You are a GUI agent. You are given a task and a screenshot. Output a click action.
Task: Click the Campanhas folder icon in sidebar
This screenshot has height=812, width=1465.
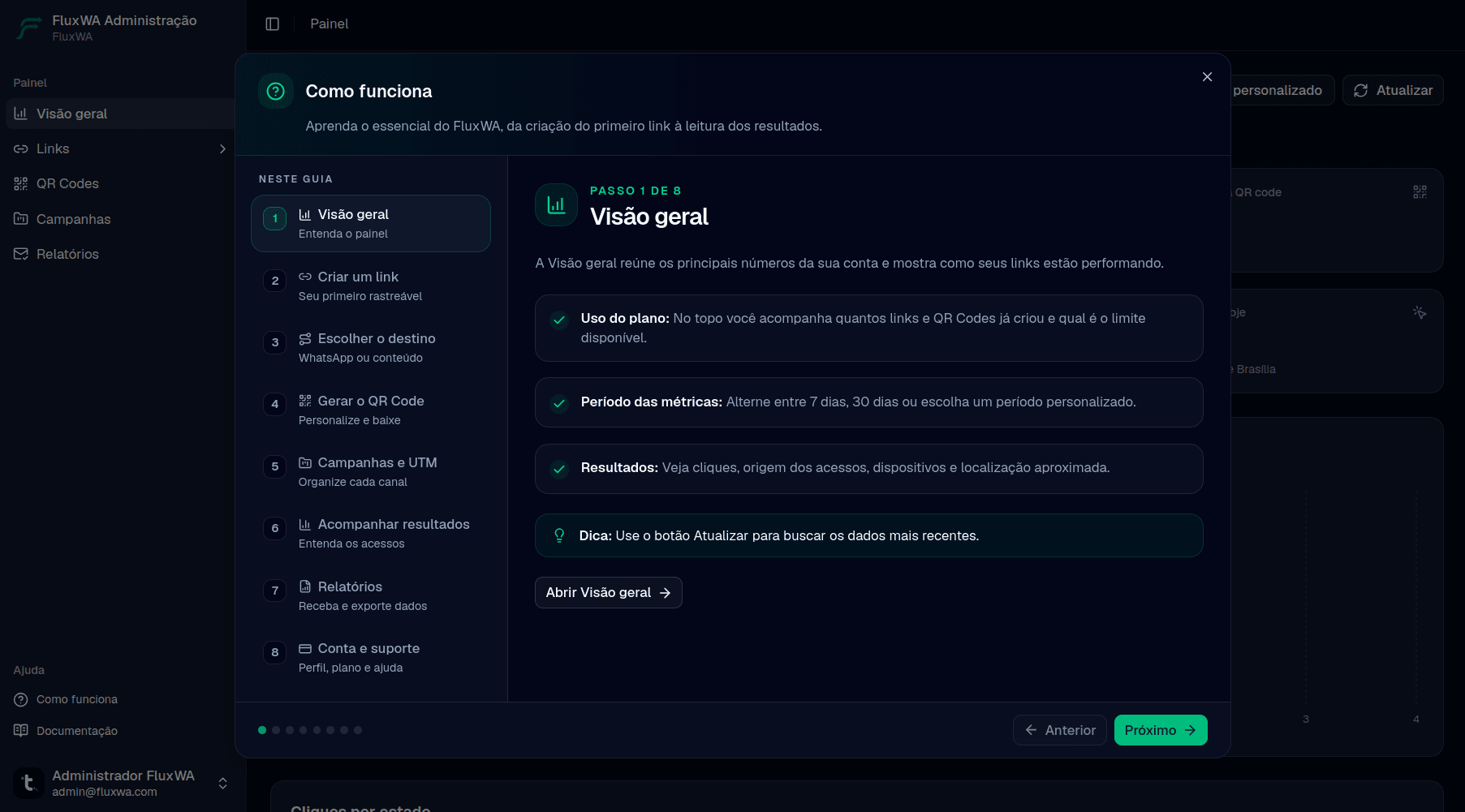[x=21, y=219]
